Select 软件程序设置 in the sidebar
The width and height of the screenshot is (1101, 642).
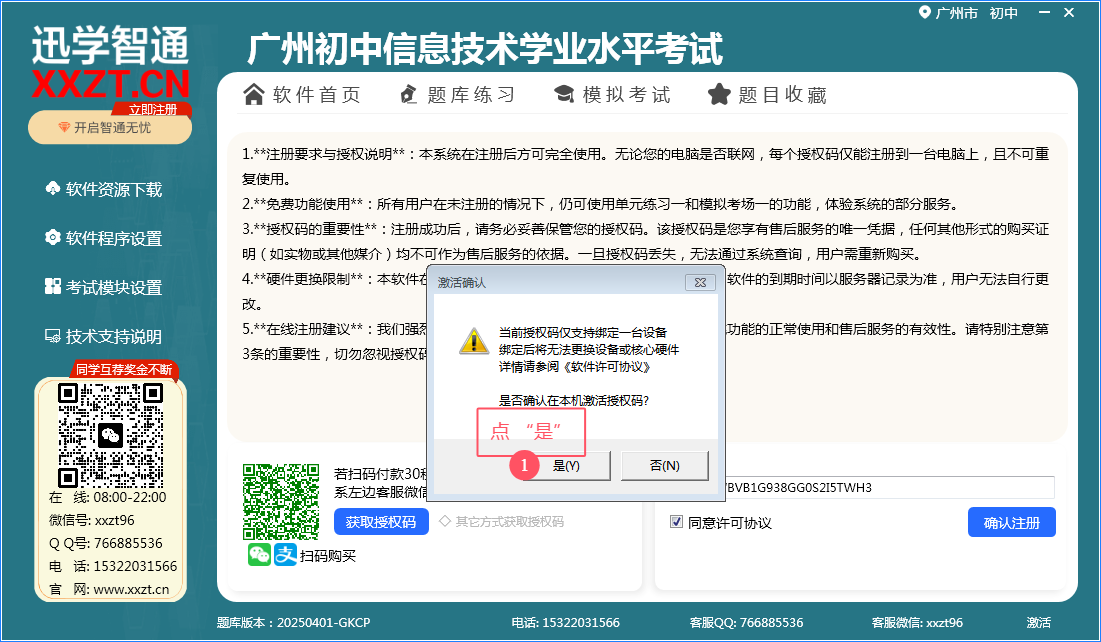pyautogui.click(x=104, y=238)
